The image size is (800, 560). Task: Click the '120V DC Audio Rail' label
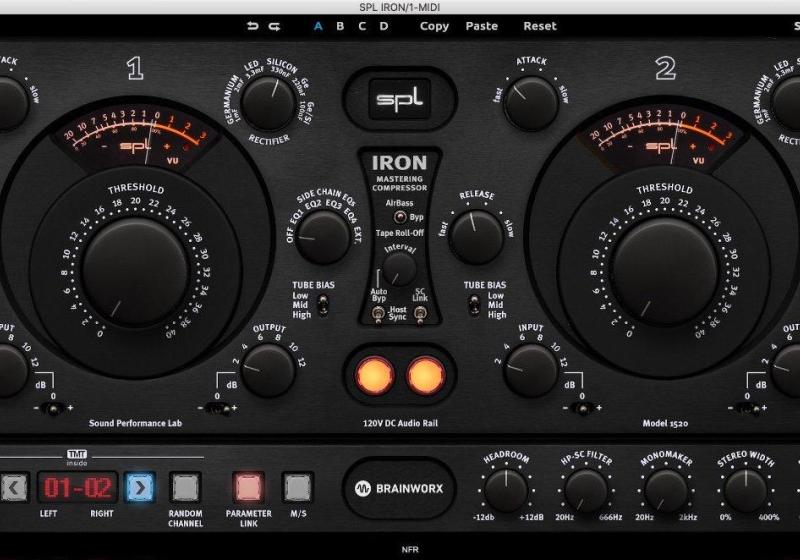400,423
